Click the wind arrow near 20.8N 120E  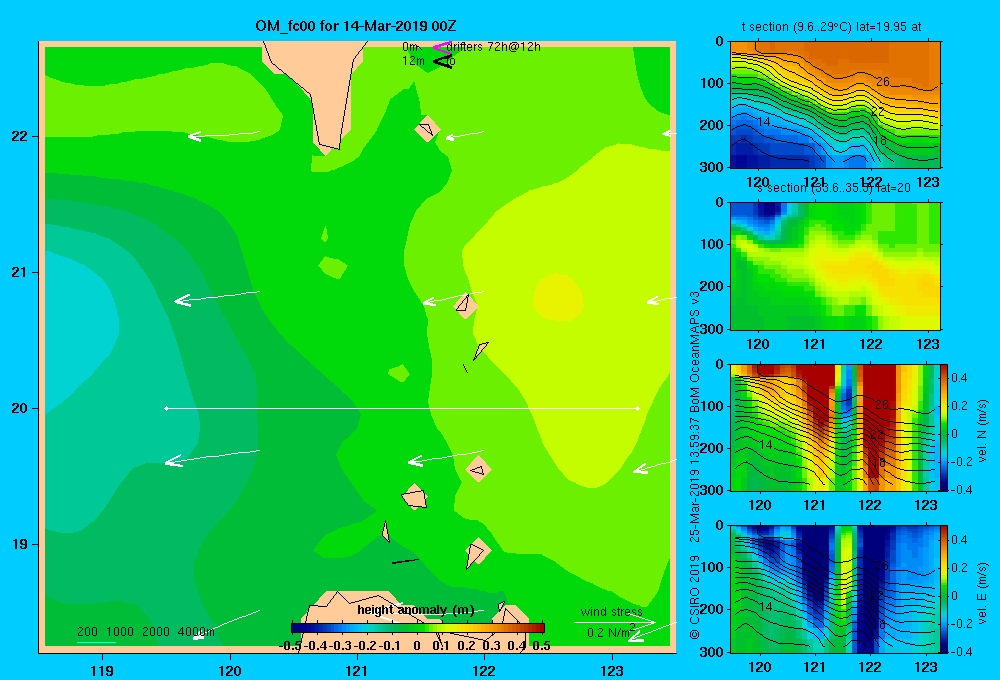click(x=217, y=297)
